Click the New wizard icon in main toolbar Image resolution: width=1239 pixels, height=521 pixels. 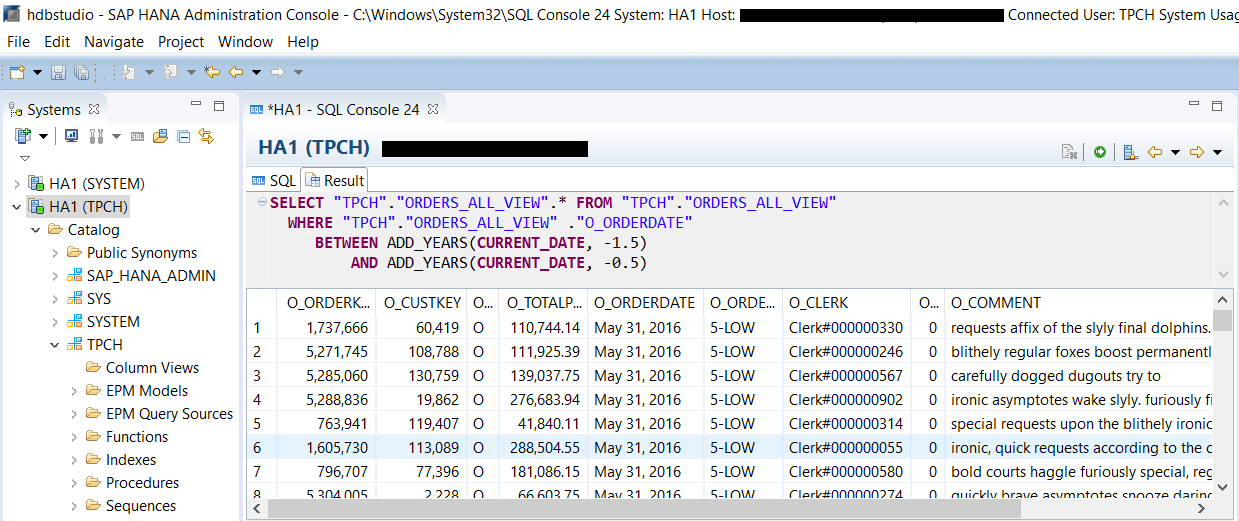click(18, 72)
